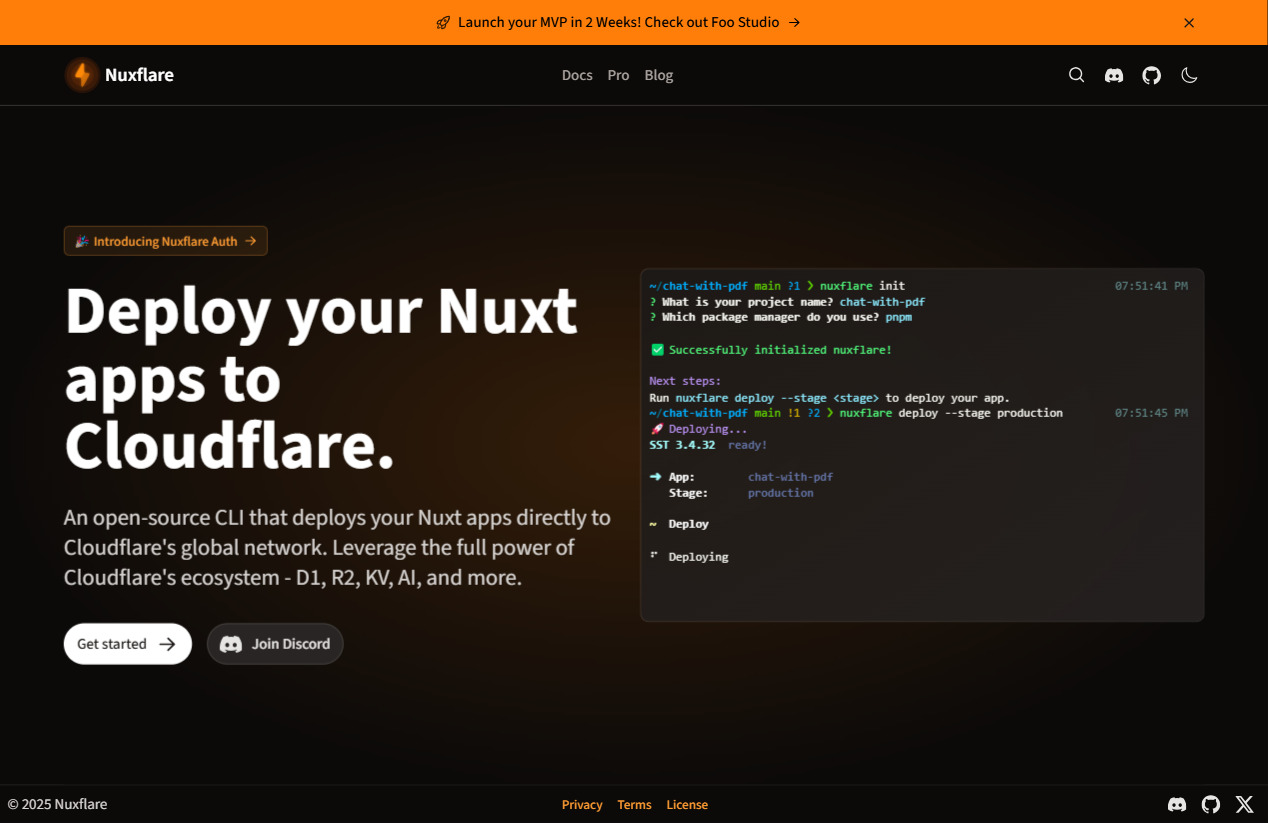Image resolution: width=1268 pixels, height=823 pixels.
Task: View the License page from the footer
Action: point(687,804)
